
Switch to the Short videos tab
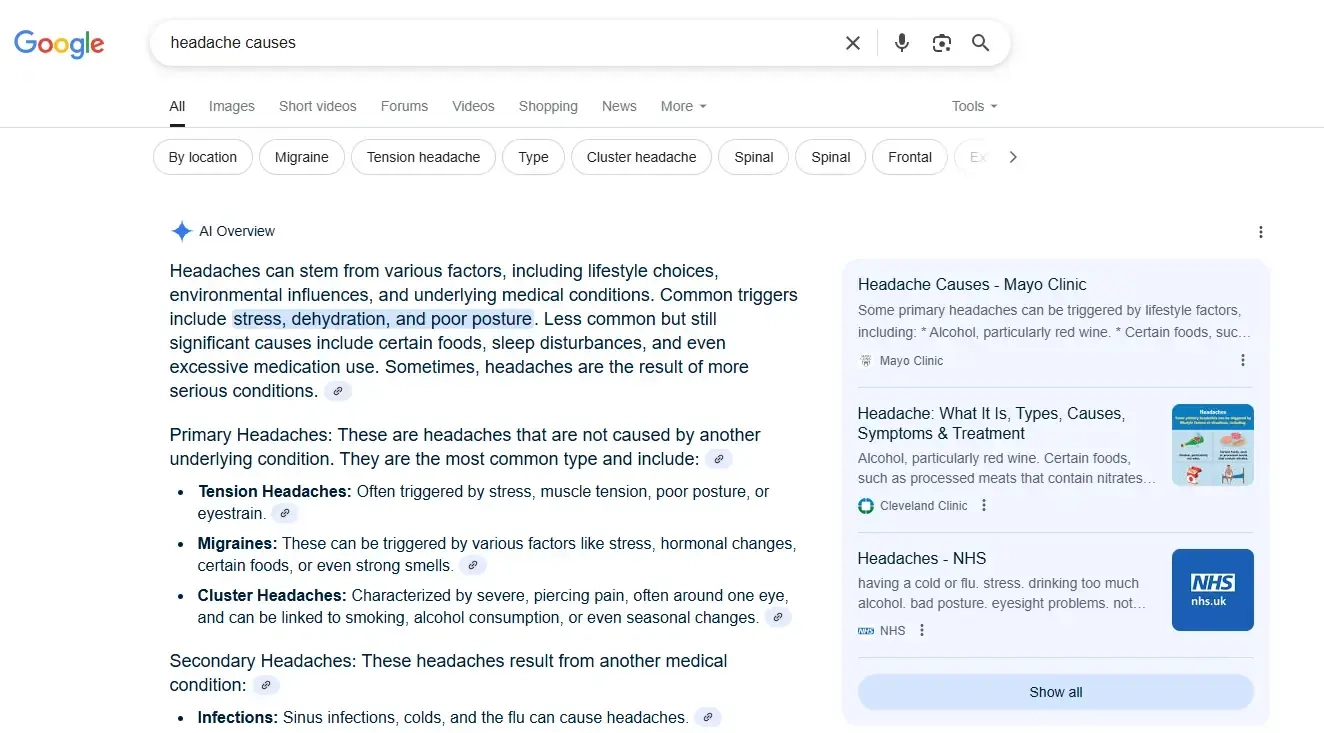click(x=318, y=106)
